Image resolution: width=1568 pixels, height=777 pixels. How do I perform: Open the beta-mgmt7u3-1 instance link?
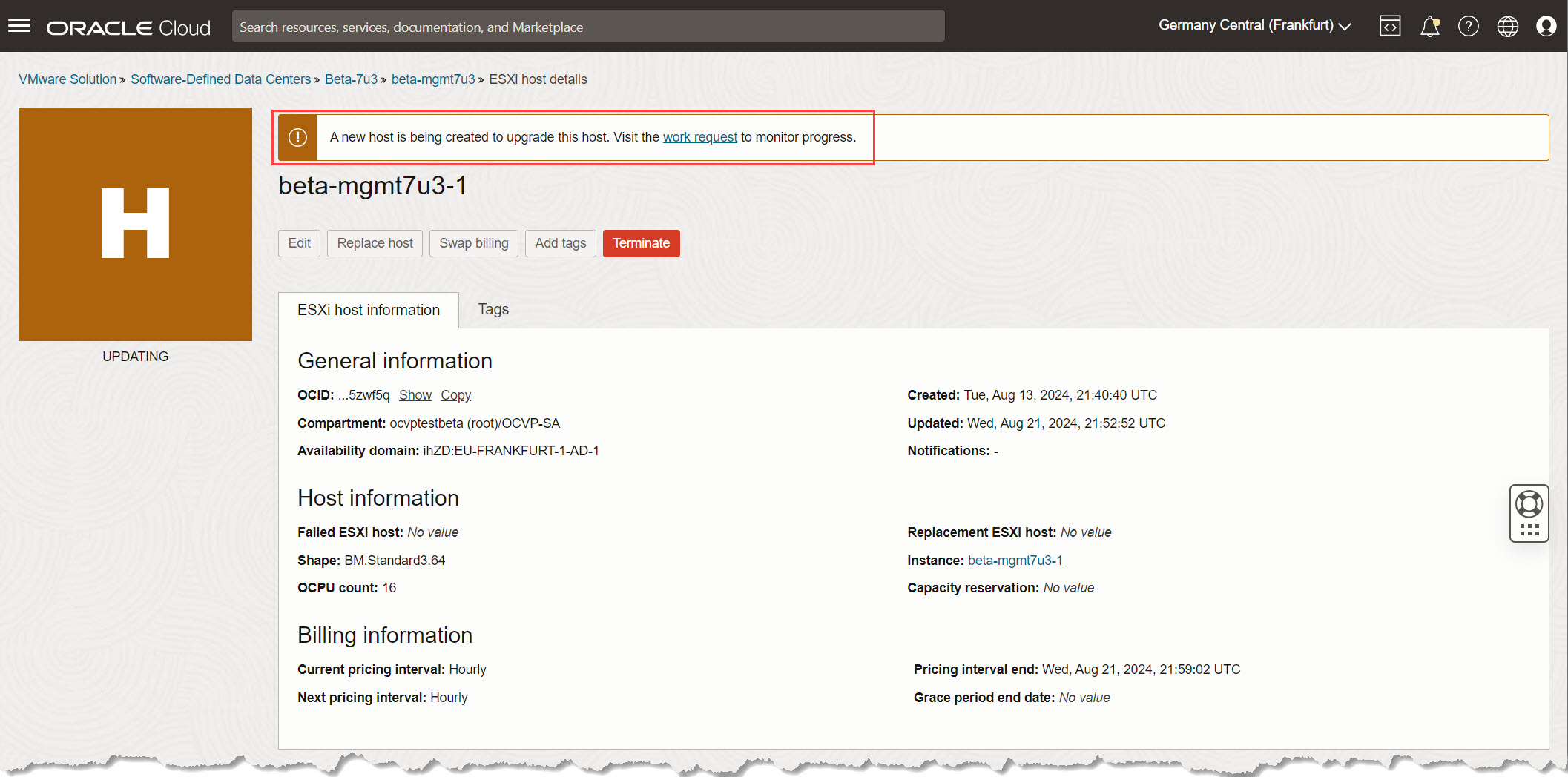(1015, 561)
